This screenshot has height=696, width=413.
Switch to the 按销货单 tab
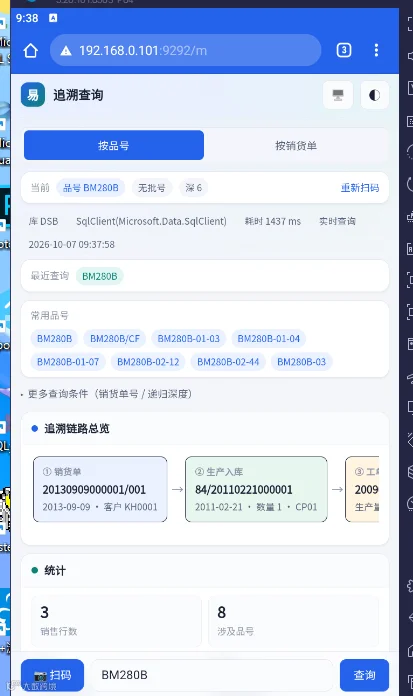click(296, 145)
